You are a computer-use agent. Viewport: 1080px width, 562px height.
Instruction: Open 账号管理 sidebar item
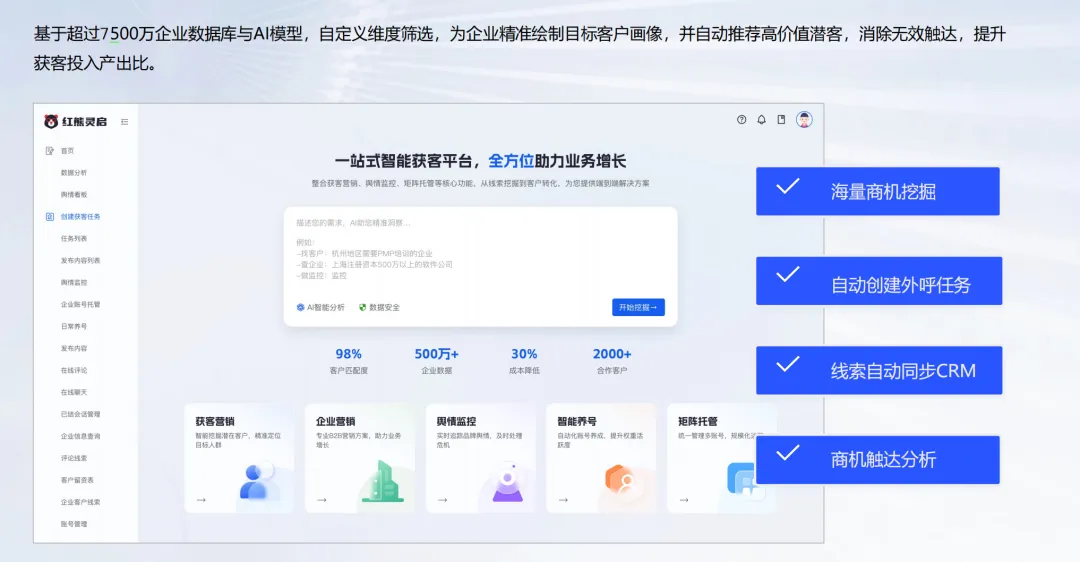pos(74,524)
